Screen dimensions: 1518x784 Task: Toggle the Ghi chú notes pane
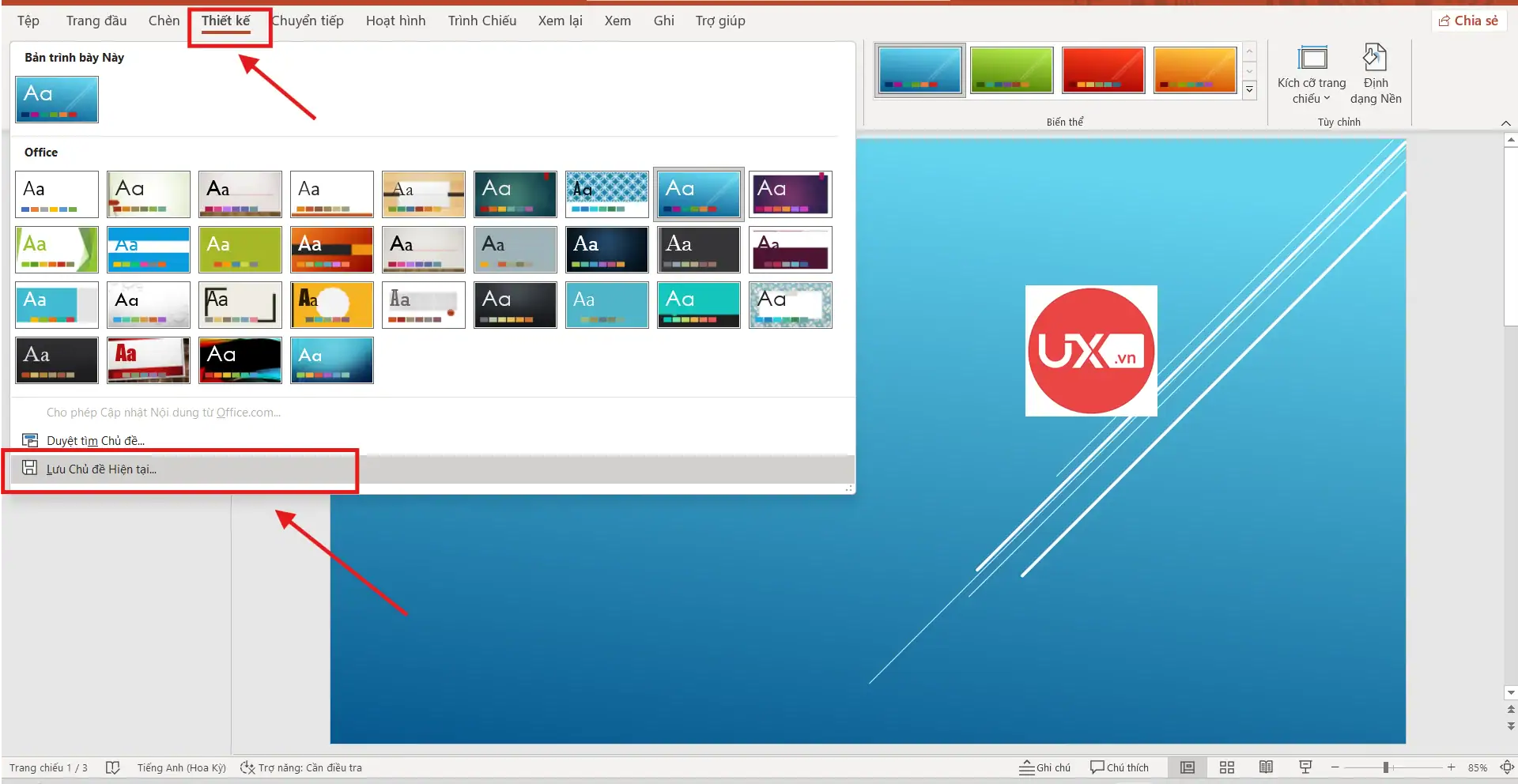point(1044,767)
